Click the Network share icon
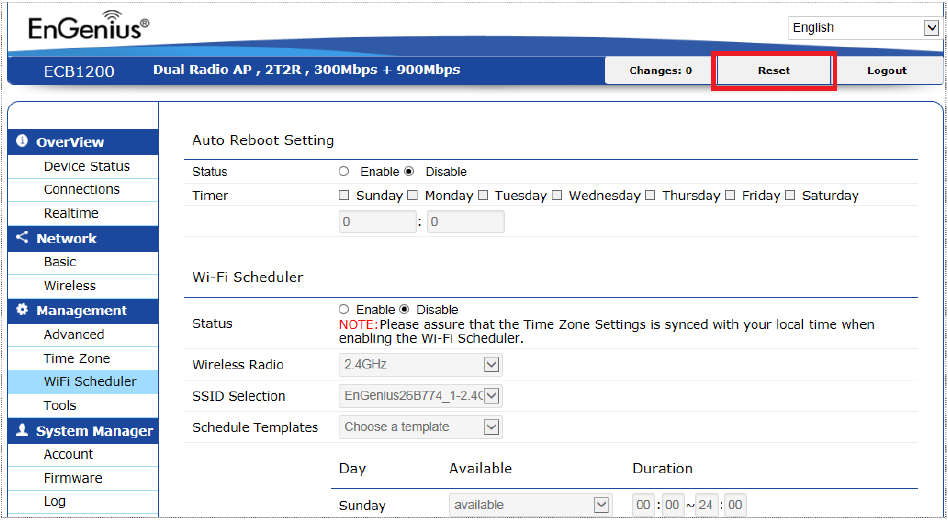The height and width of the screenshot is (520, 948). pos(22,238)
